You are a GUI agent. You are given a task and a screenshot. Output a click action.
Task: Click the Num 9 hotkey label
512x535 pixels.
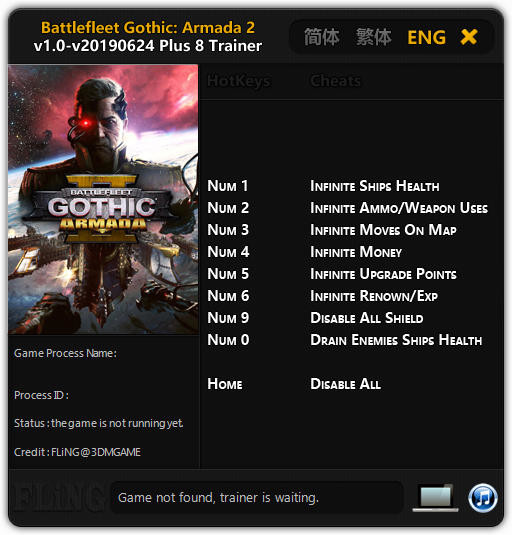tap(228, 318)
